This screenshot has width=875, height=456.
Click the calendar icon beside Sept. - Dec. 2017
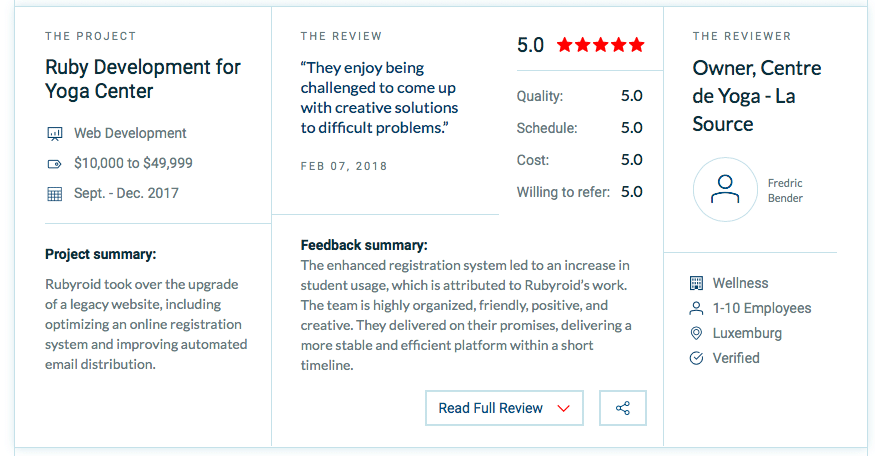tap(54, 193)
